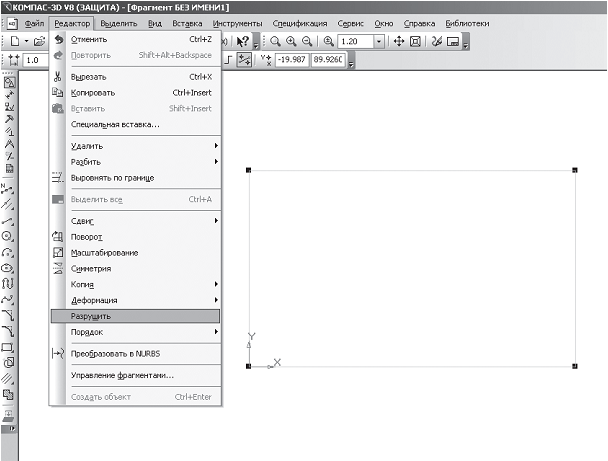Open the Спецификация menu

click(x=300, y=23)
